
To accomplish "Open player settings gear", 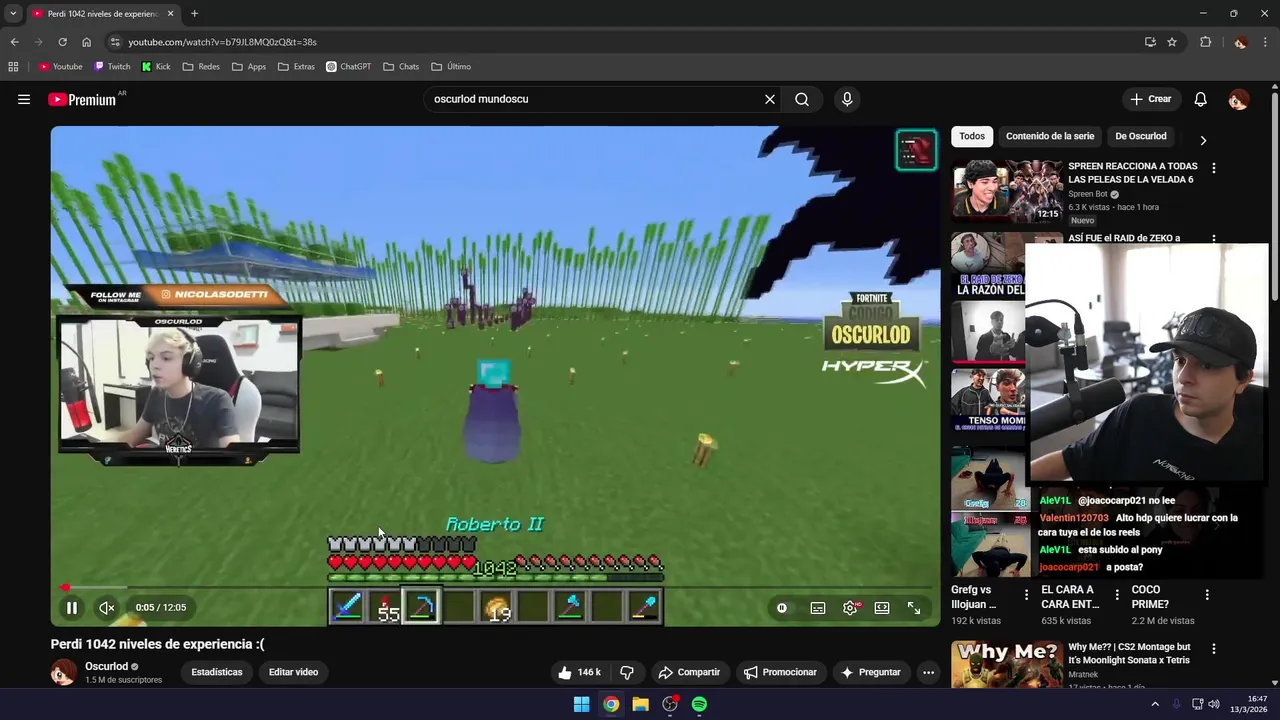I will (x=850, y=607).
